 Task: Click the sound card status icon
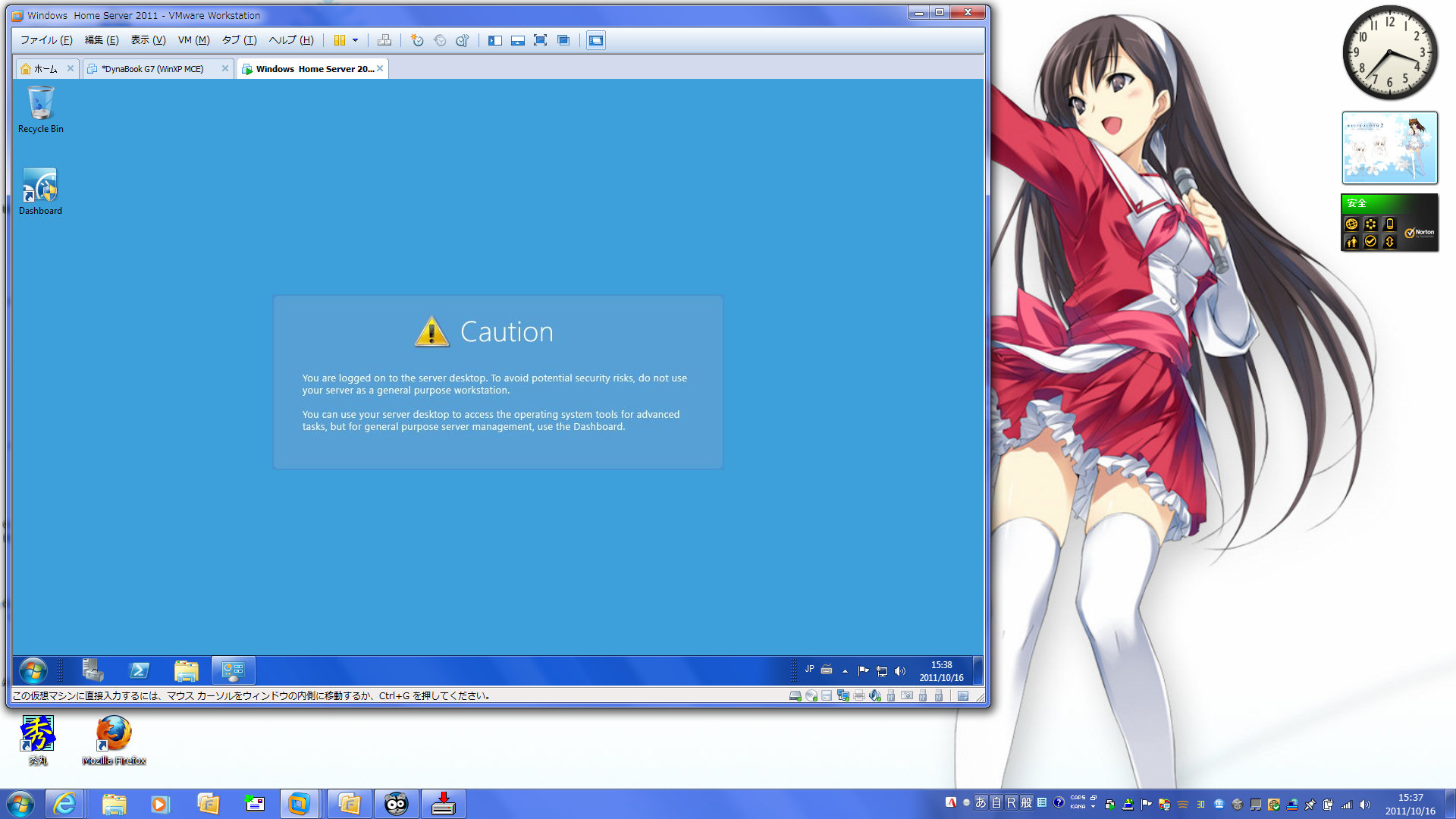click(x=875, y=695)
